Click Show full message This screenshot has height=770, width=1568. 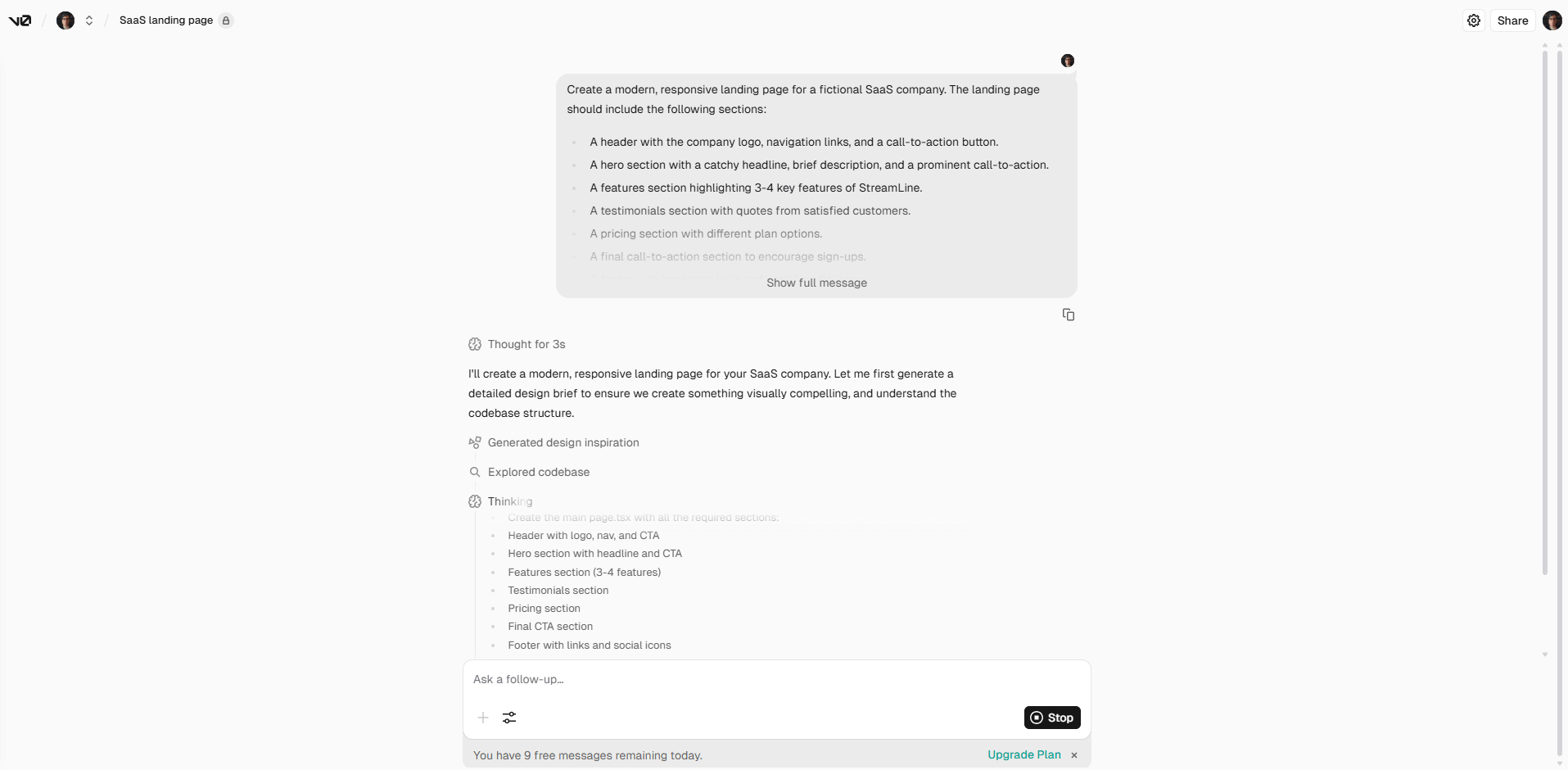click(x=816, y=282)
